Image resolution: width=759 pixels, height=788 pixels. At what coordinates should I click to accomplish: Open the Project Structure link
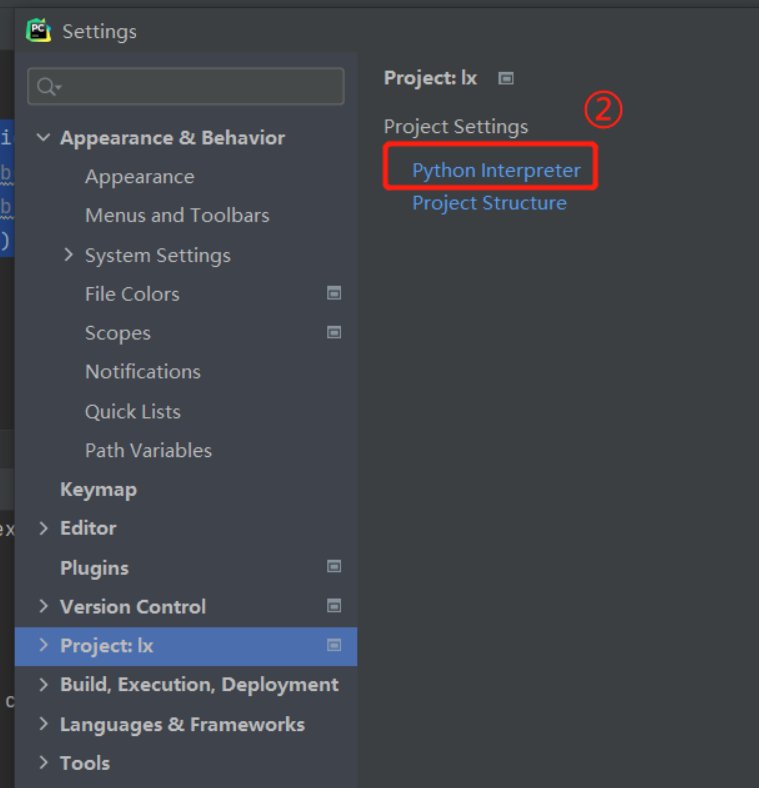coord(489,203)
